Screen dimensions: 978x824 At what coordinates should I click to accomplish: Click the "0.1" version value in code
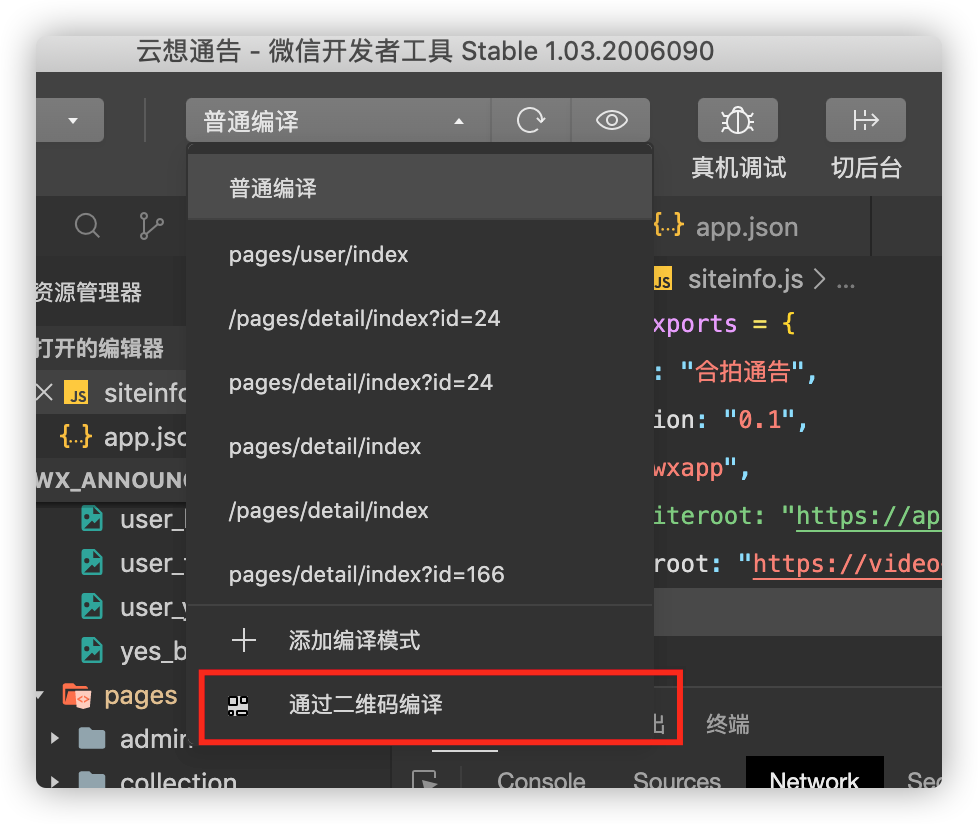(x=760, y=420)
